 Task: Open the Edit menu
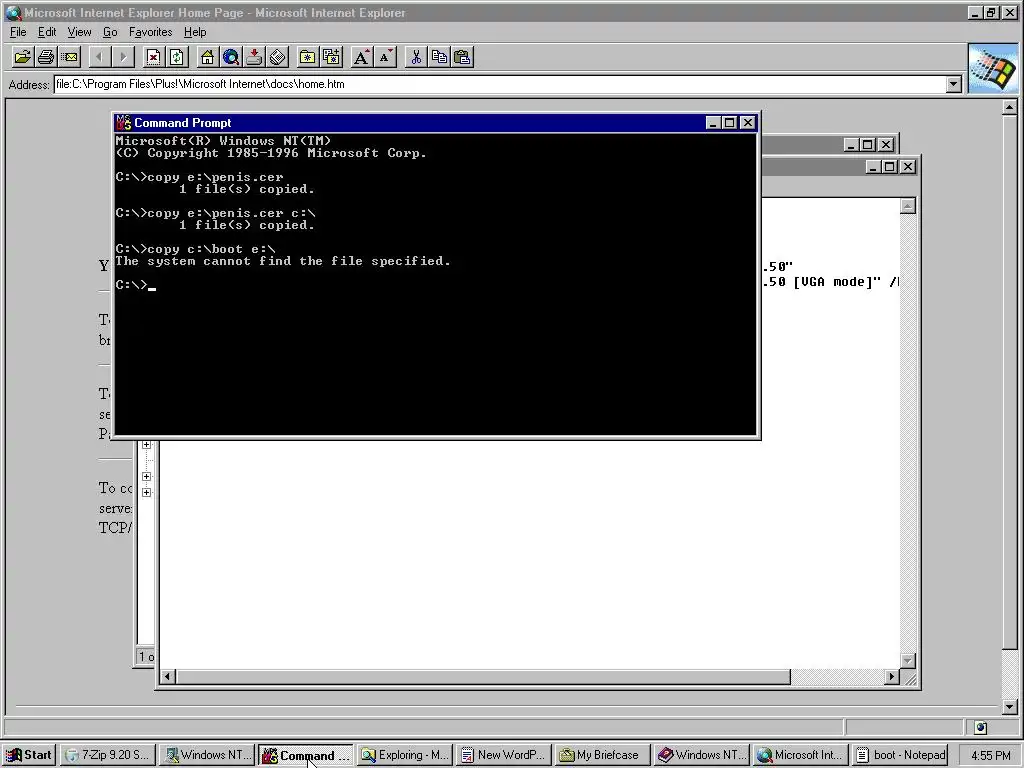(46, 32)
